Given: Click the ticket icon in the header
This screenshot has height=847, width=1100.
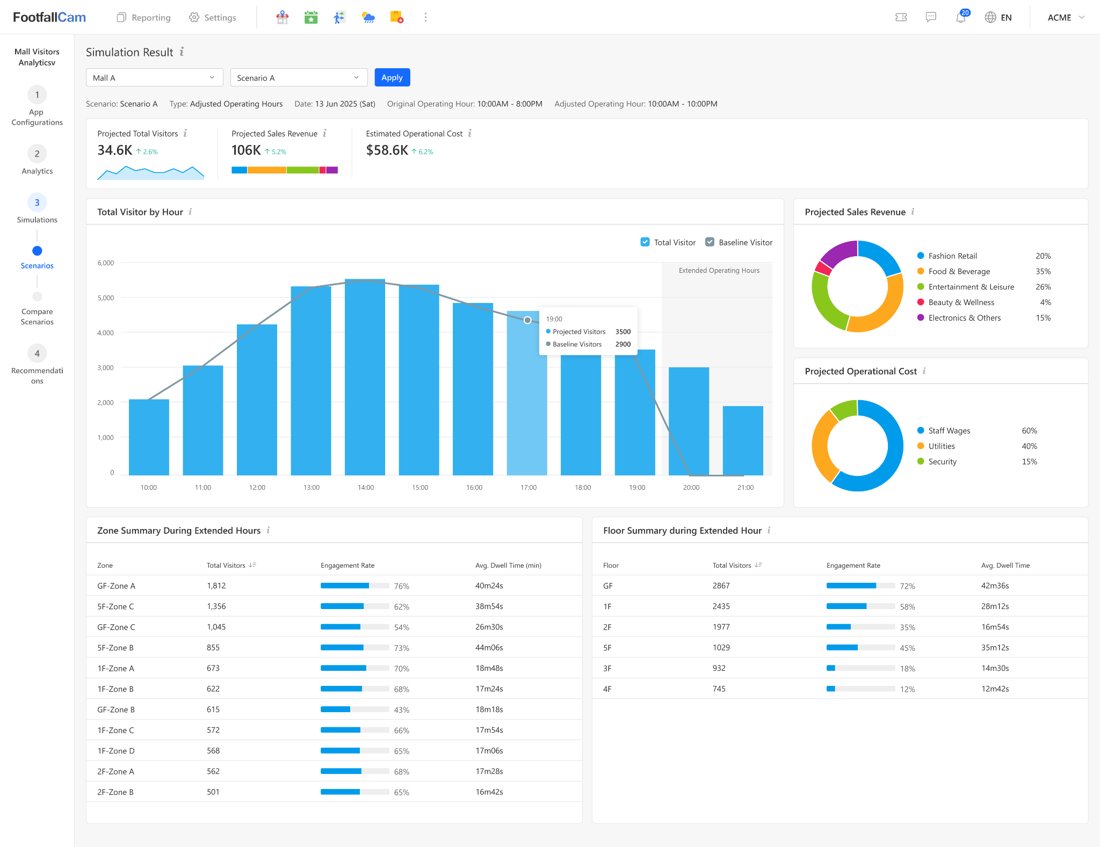Looking at the screenshot, I should click(x=901, y=18).
